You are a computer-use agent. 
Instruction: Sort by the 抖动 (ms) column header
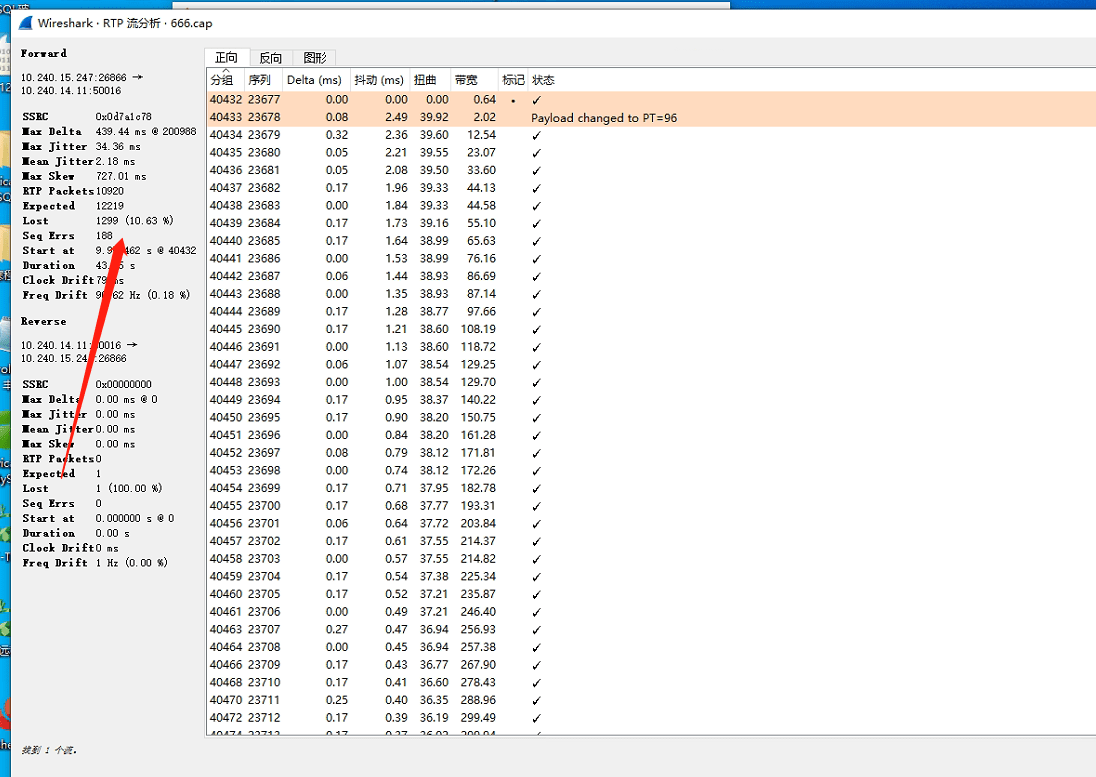tap(380, 80)
